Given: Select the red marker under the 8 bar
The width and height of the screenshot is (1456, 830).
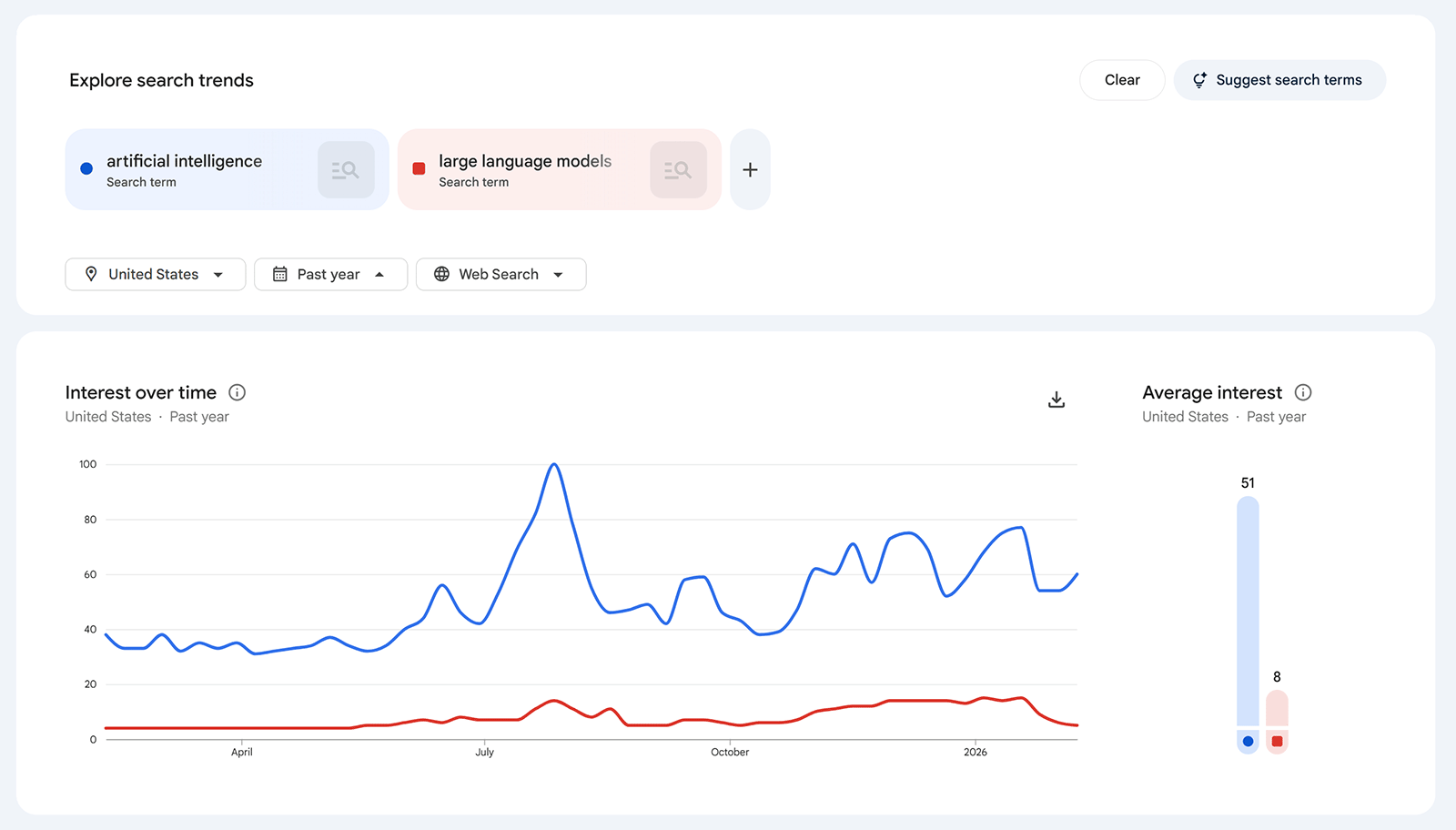Looking at the screenshot, I should coord(1277,741).
